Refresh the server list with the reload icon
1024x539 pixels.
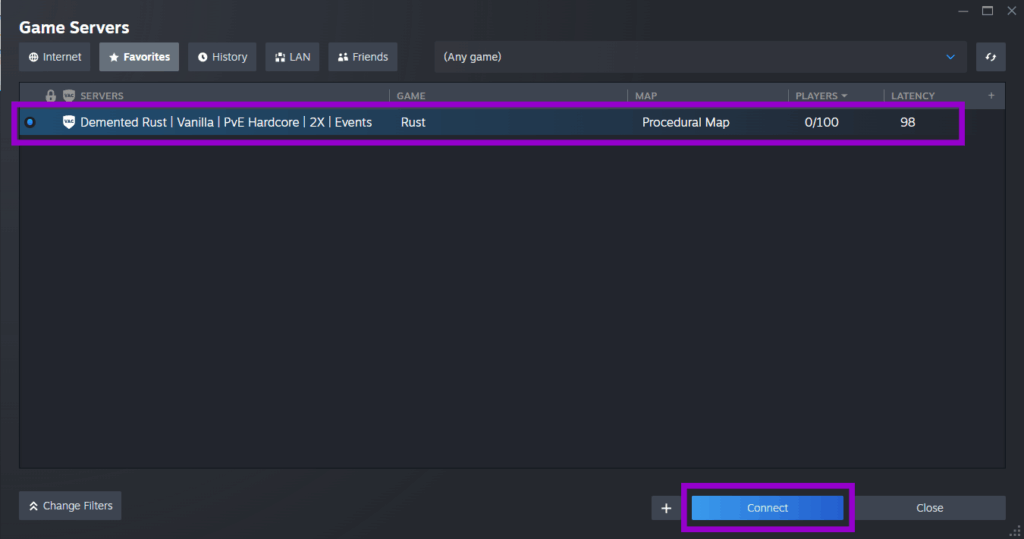991,57
